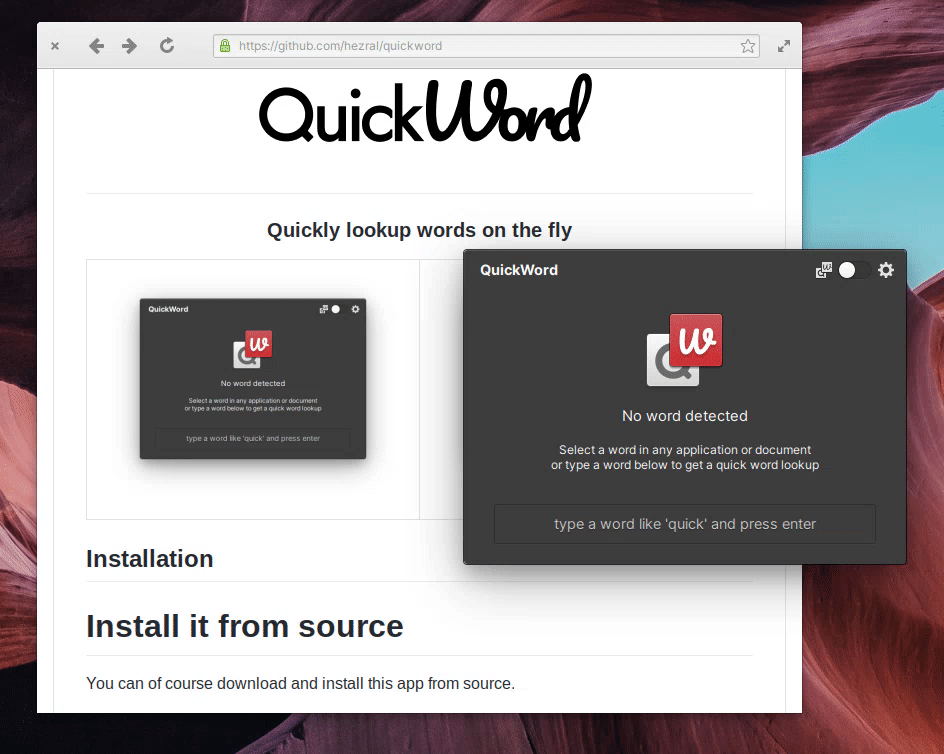Screen dimensions: 944x754
Task: Focus the github.com/hezral/quickword address bar
Action: [x=486, y=46]
